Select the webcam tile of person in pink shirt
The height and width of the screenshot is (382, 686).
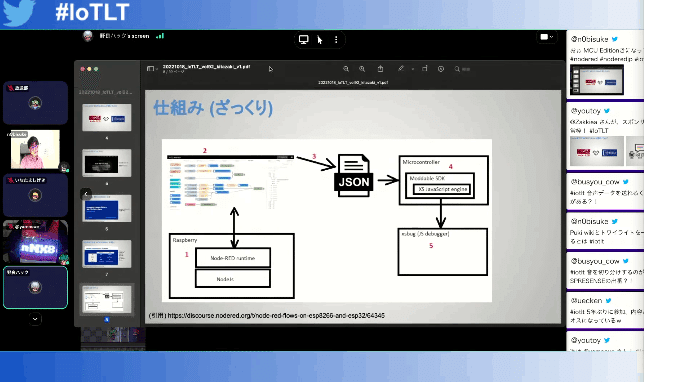(35, 149)
